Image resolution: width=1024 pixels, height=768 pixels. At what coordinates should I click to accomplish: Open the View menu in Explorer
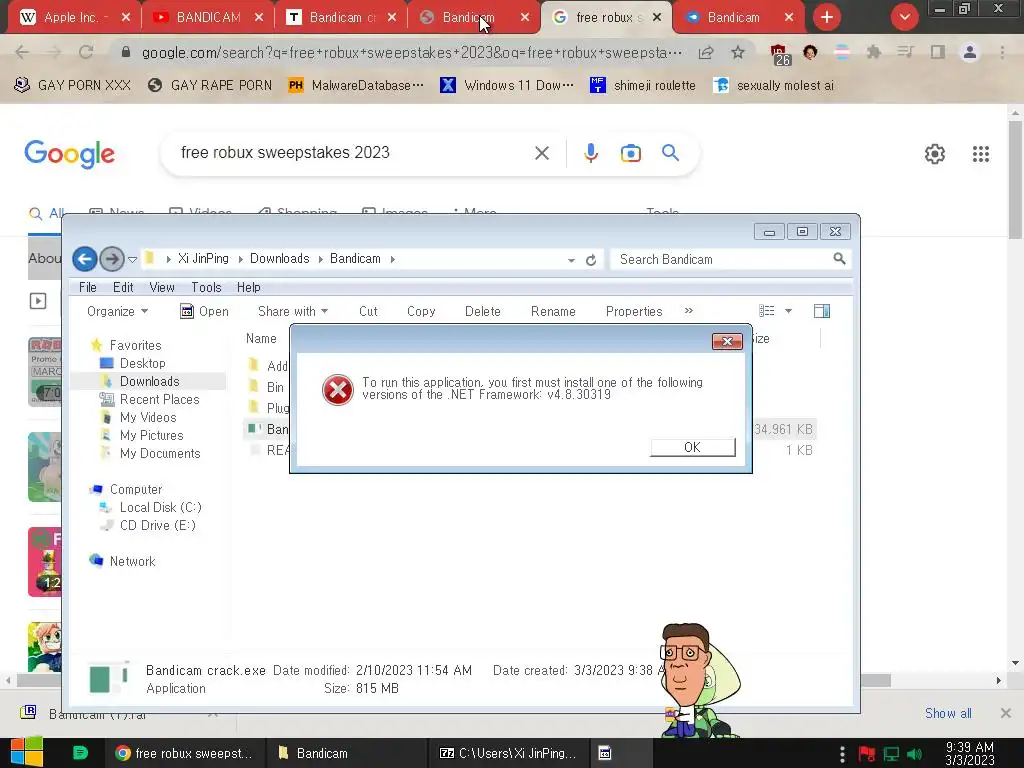pyautogui.click(x=161, y=287)
